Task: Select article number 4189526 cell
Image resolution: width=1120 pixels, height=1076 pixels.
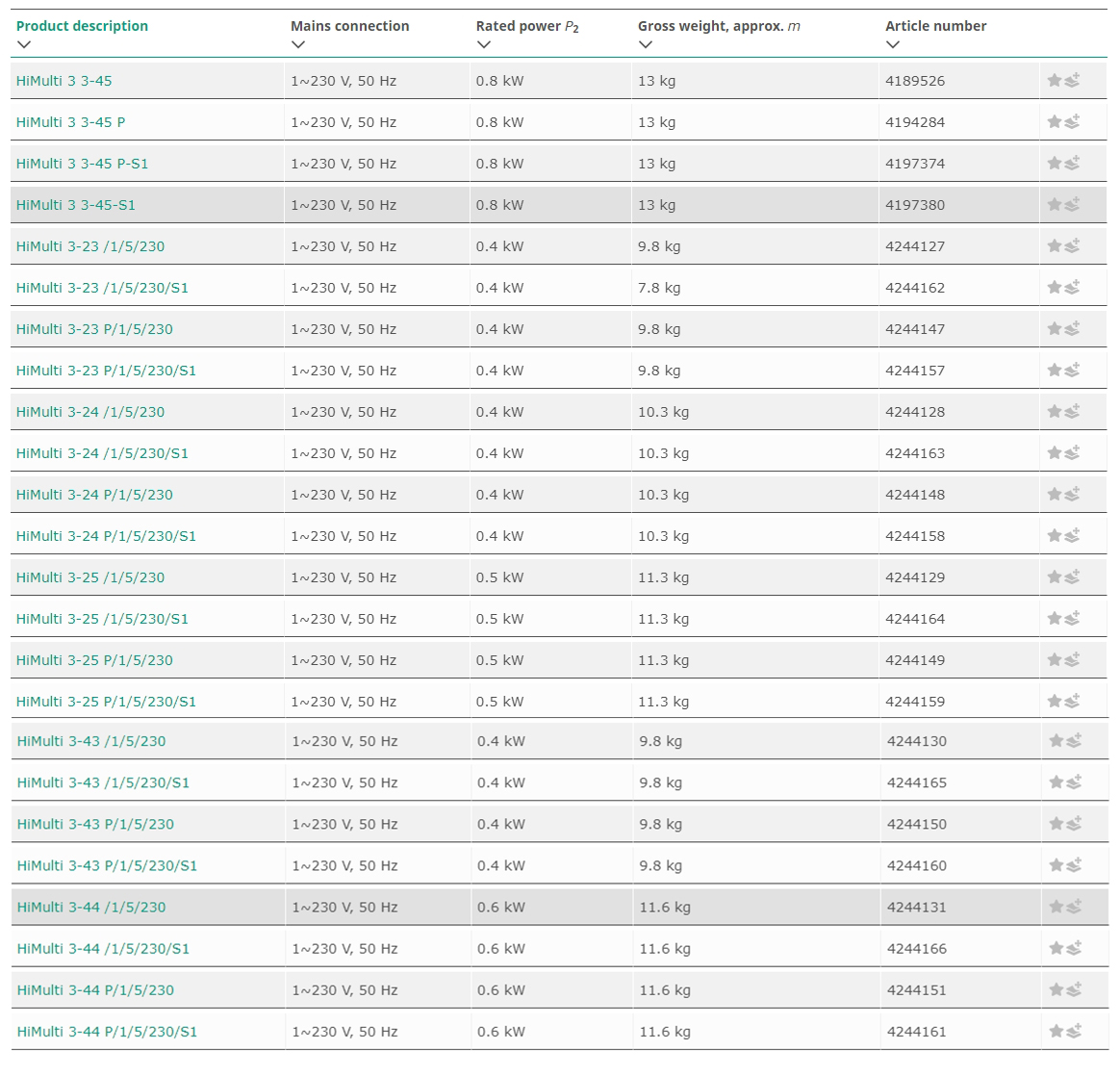Action: click(x=915, y=82)
